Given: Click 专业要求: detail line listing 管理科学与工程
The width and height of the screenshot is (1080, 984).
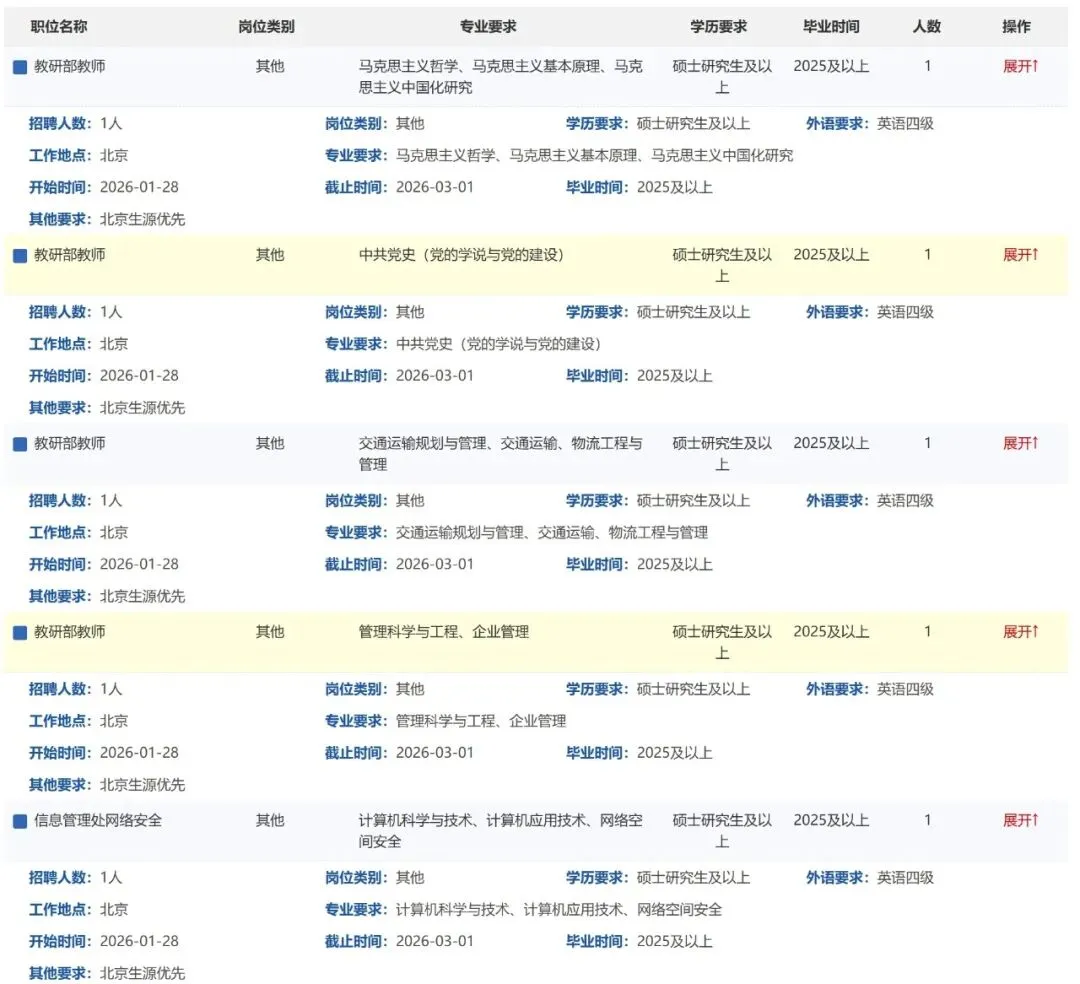Looking at the screenshot, I should click(x=446, y=721).
